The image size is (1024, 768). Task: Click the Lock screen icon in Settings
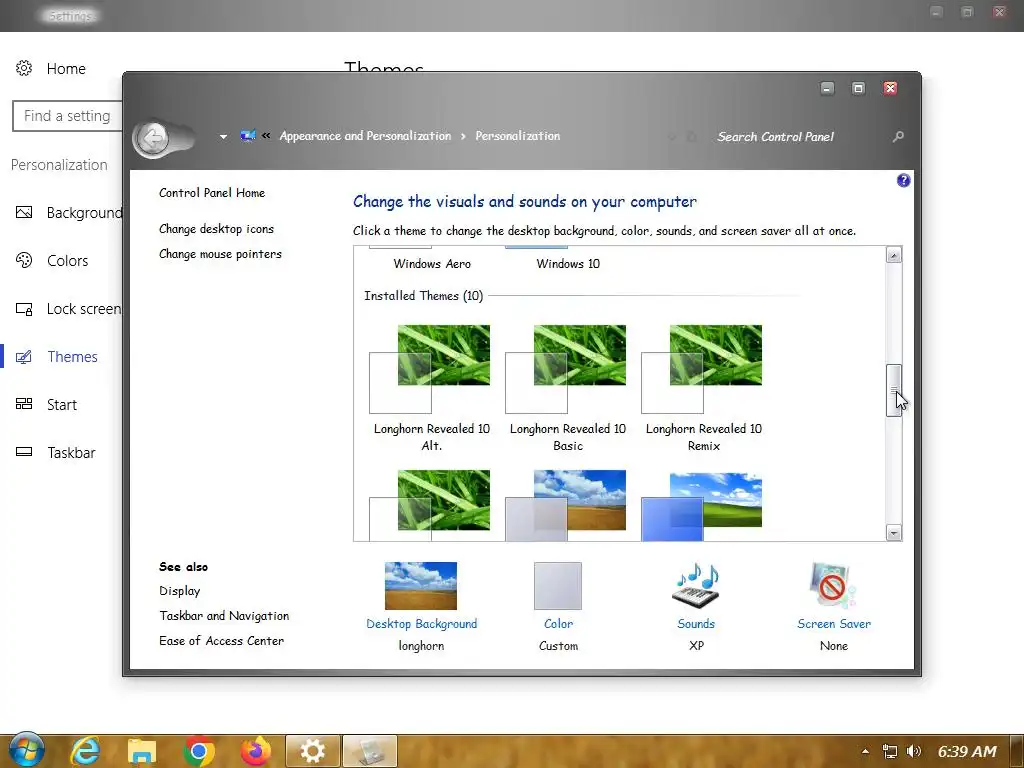coord(24,308)
